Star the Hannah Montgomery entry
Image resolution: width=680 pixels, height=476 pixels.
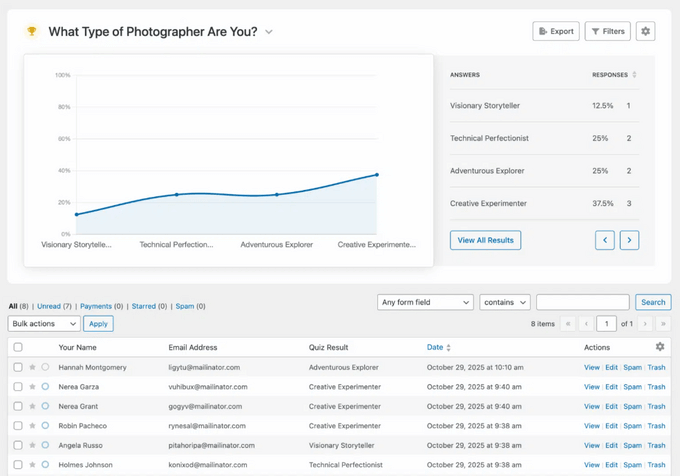coord(32,368)
